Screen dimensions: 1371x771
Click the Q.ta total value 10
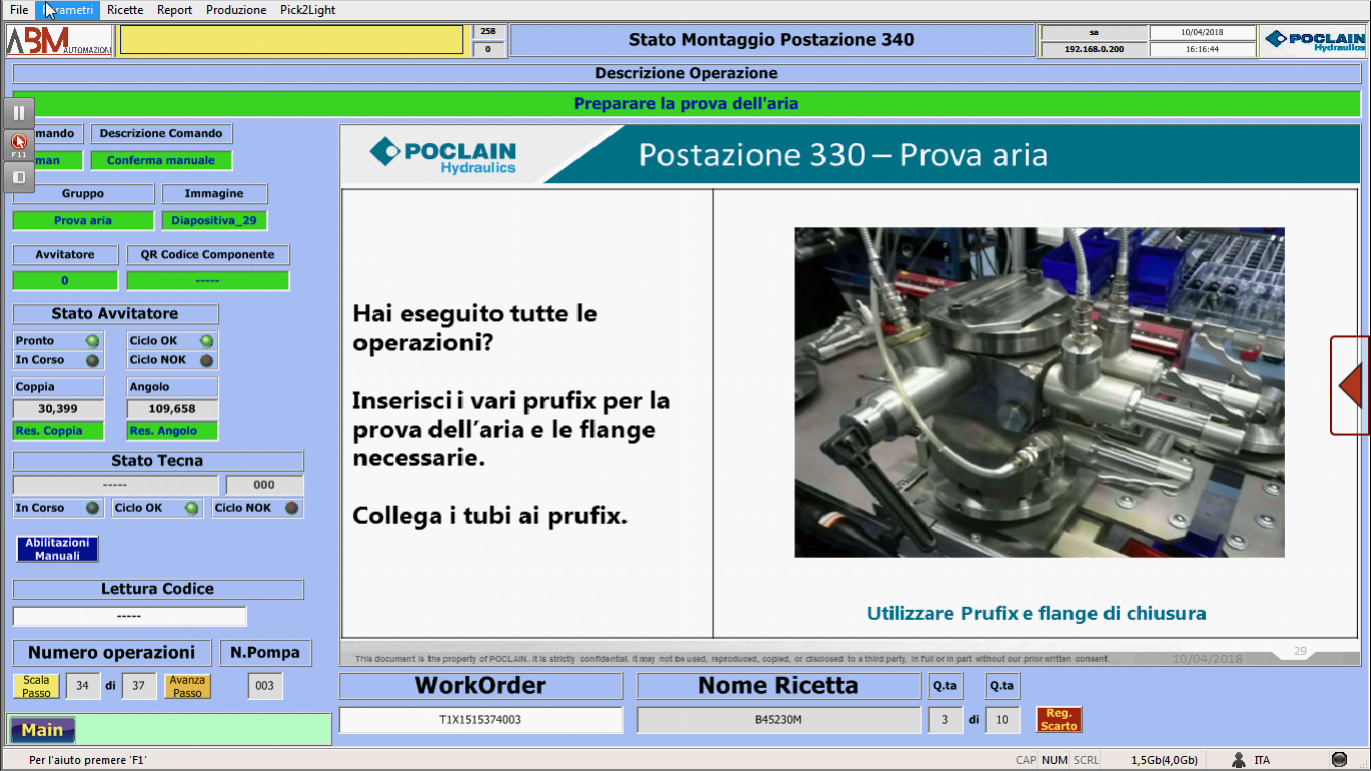click(1002, 720)
